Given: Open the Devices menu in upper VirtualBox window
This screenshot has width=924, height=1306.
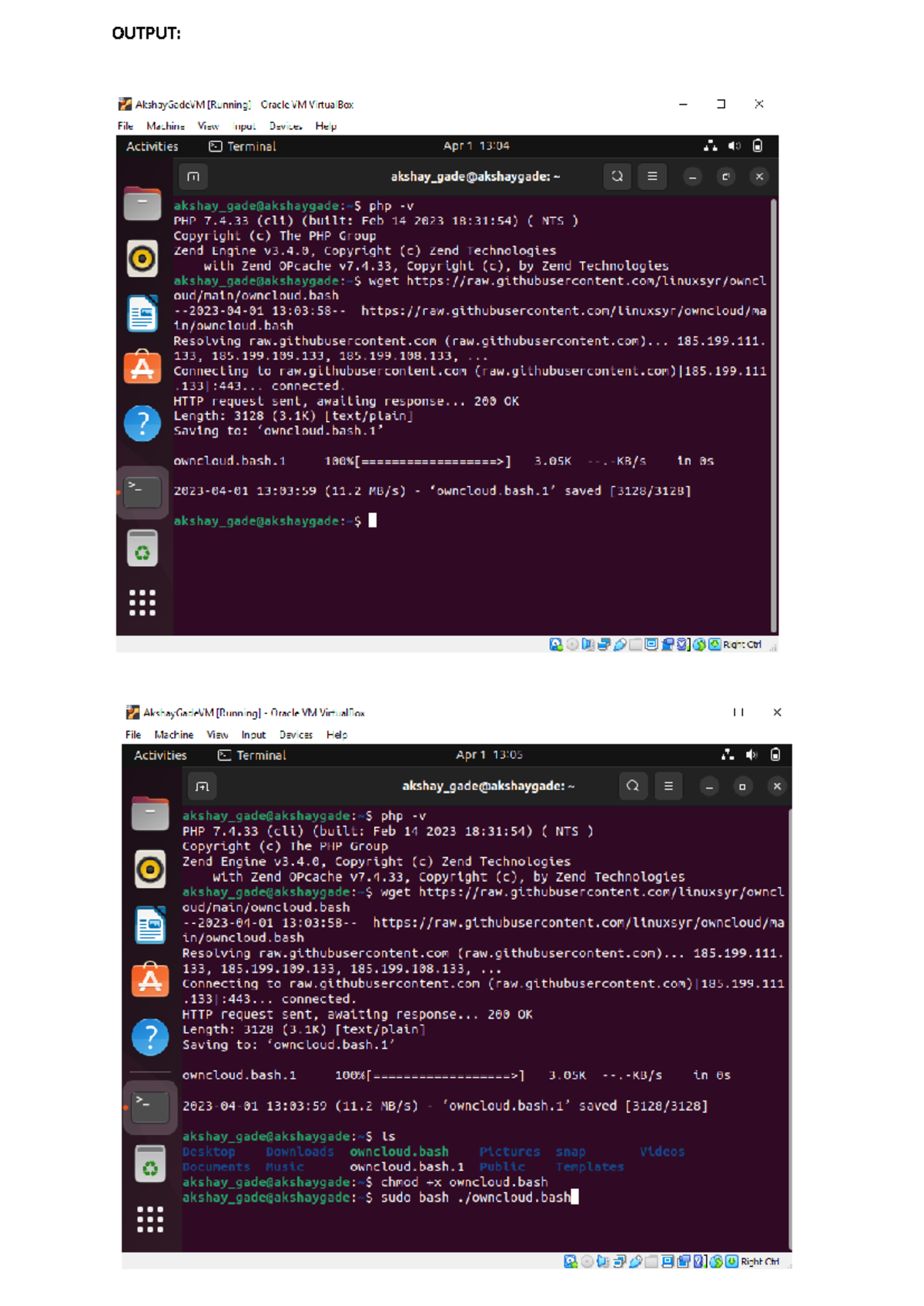Looking at the screenshot, I should (x=285, y=126).
